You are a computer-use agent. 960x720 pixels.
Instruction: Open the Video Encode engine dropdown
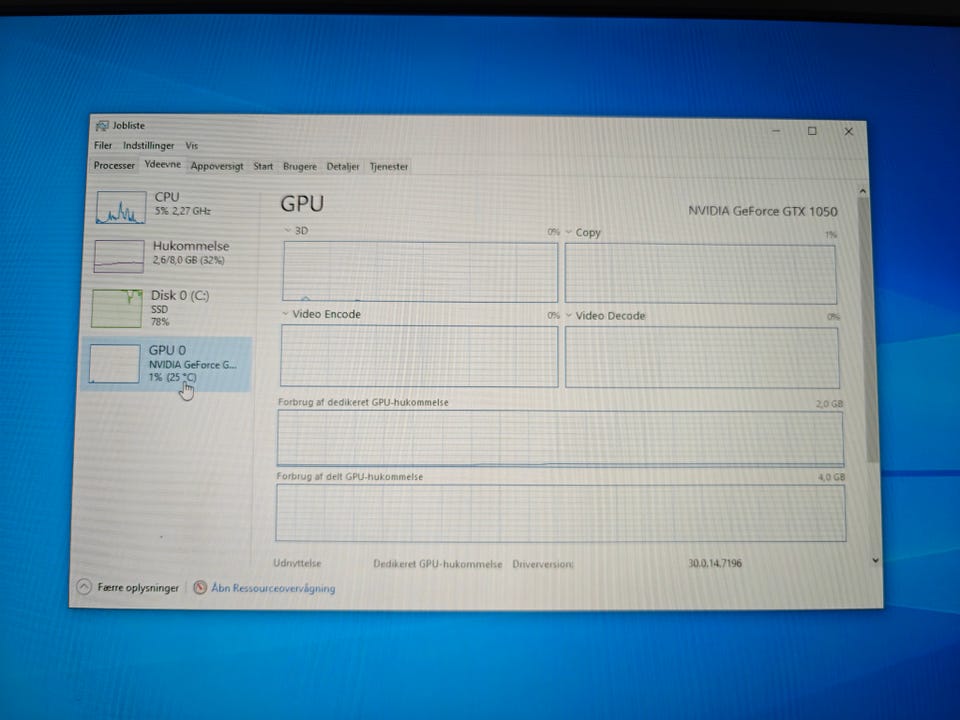point(285,313)
